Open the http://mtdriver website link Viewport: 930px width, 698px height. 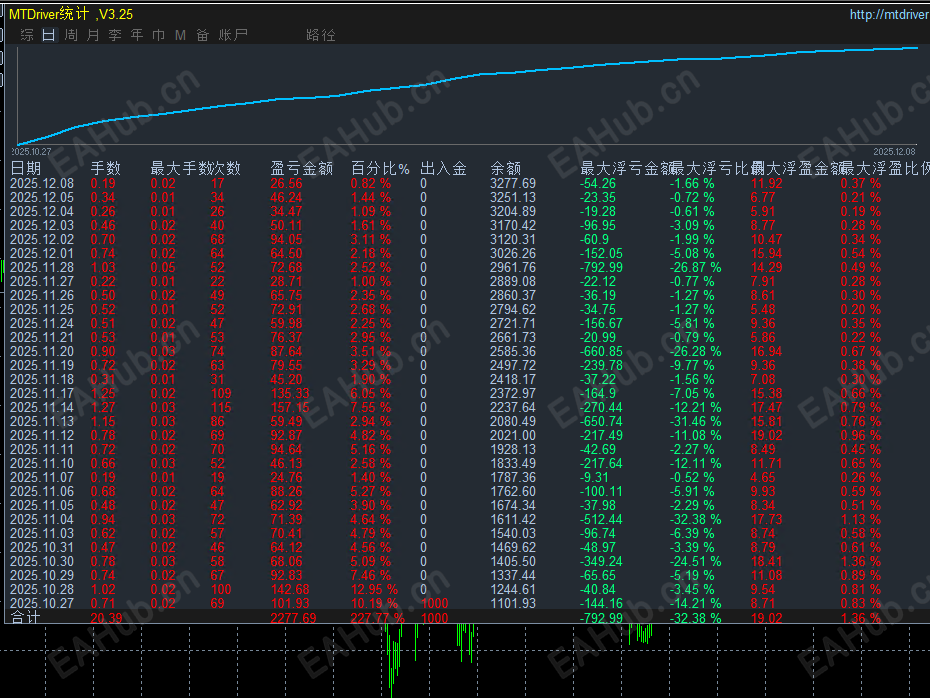[888, 14]
